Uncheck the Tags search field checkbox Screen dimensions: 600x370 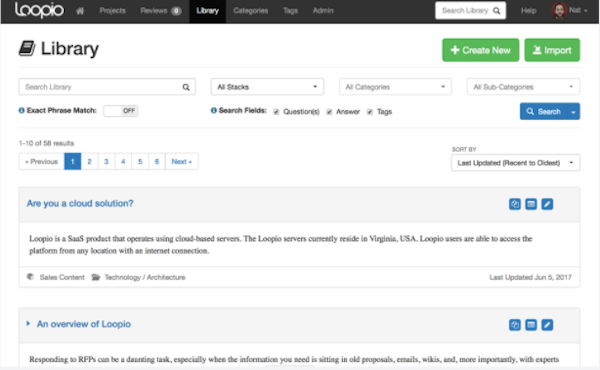[x=370, y=112]
